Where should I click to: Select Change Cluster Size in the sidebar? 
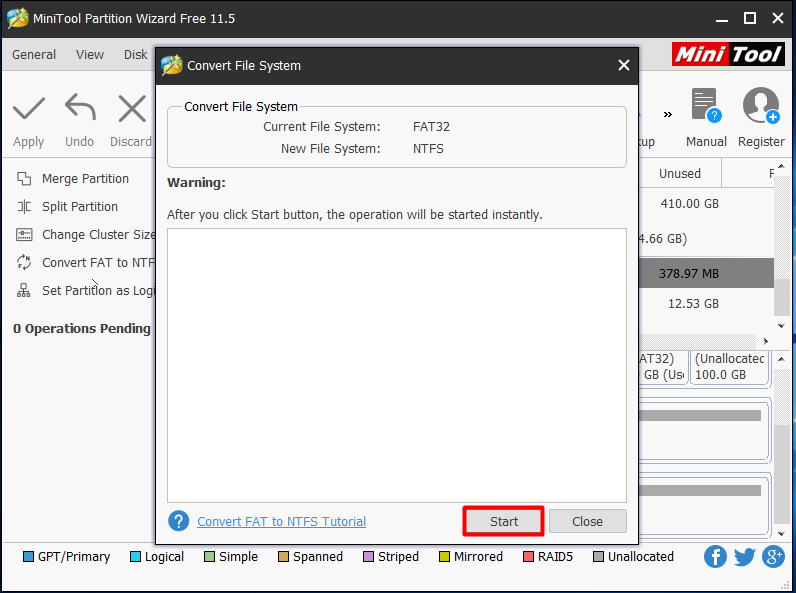[84, 235]
